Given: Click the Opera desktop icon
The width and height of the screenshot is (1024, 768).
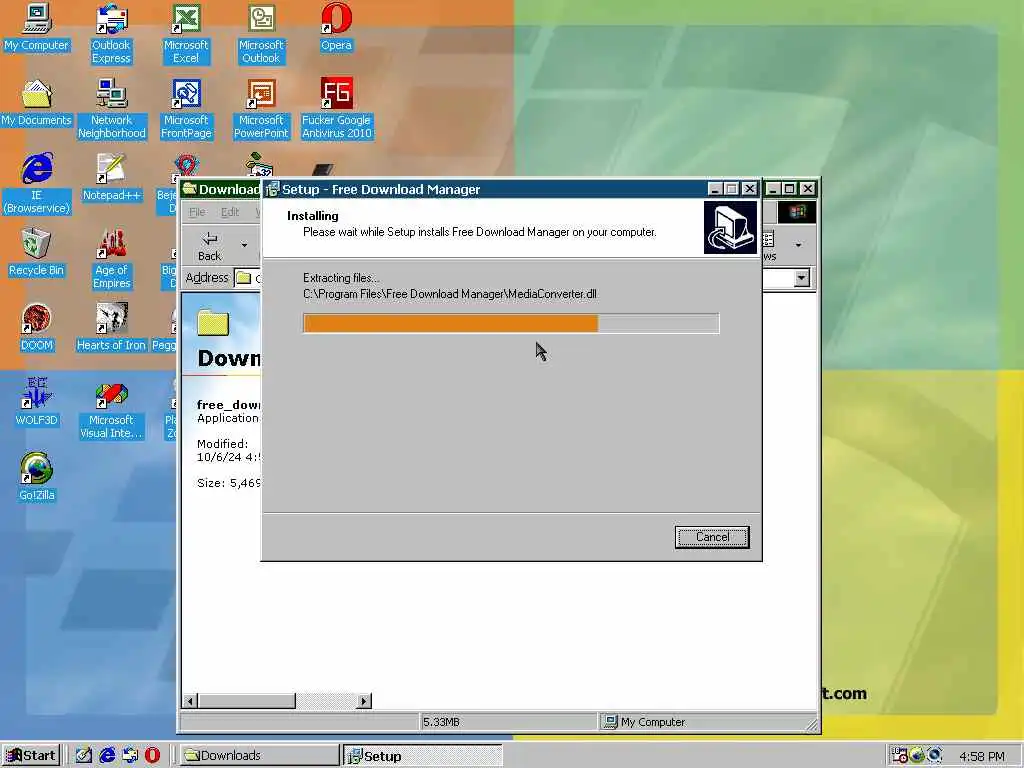Looking at the screenshot, I should [x=336, y=27].
